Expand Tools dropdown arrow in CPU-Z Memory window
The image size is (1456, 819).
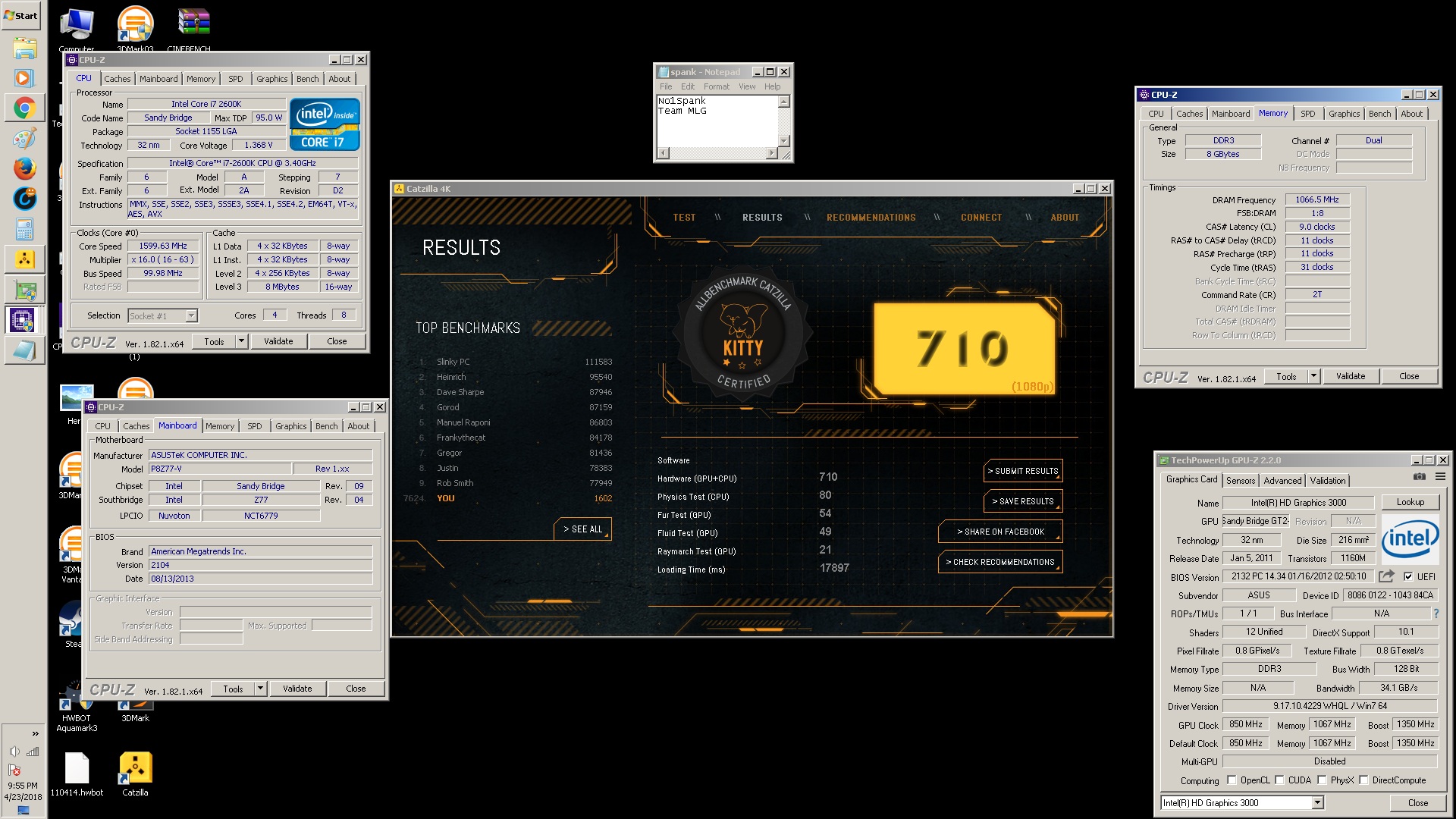pos(1313,376)
